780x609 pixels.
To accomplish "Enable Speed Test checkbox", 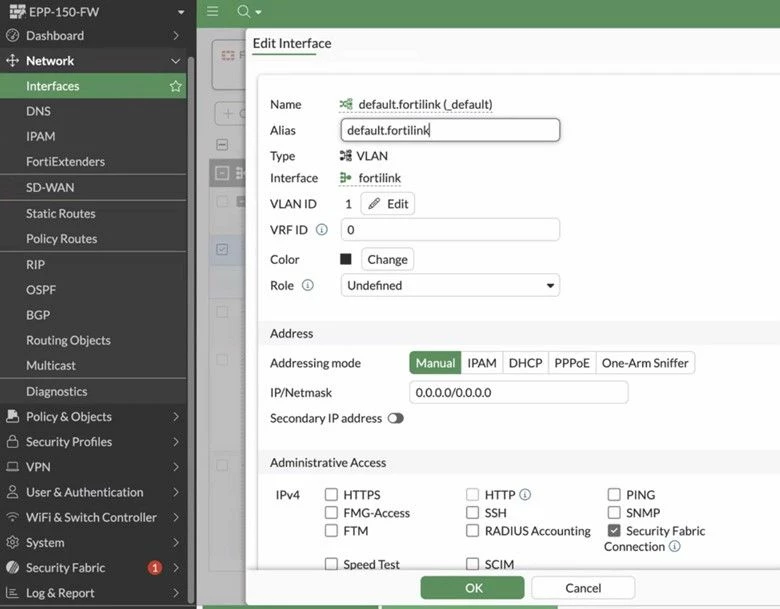I will 331,564.
